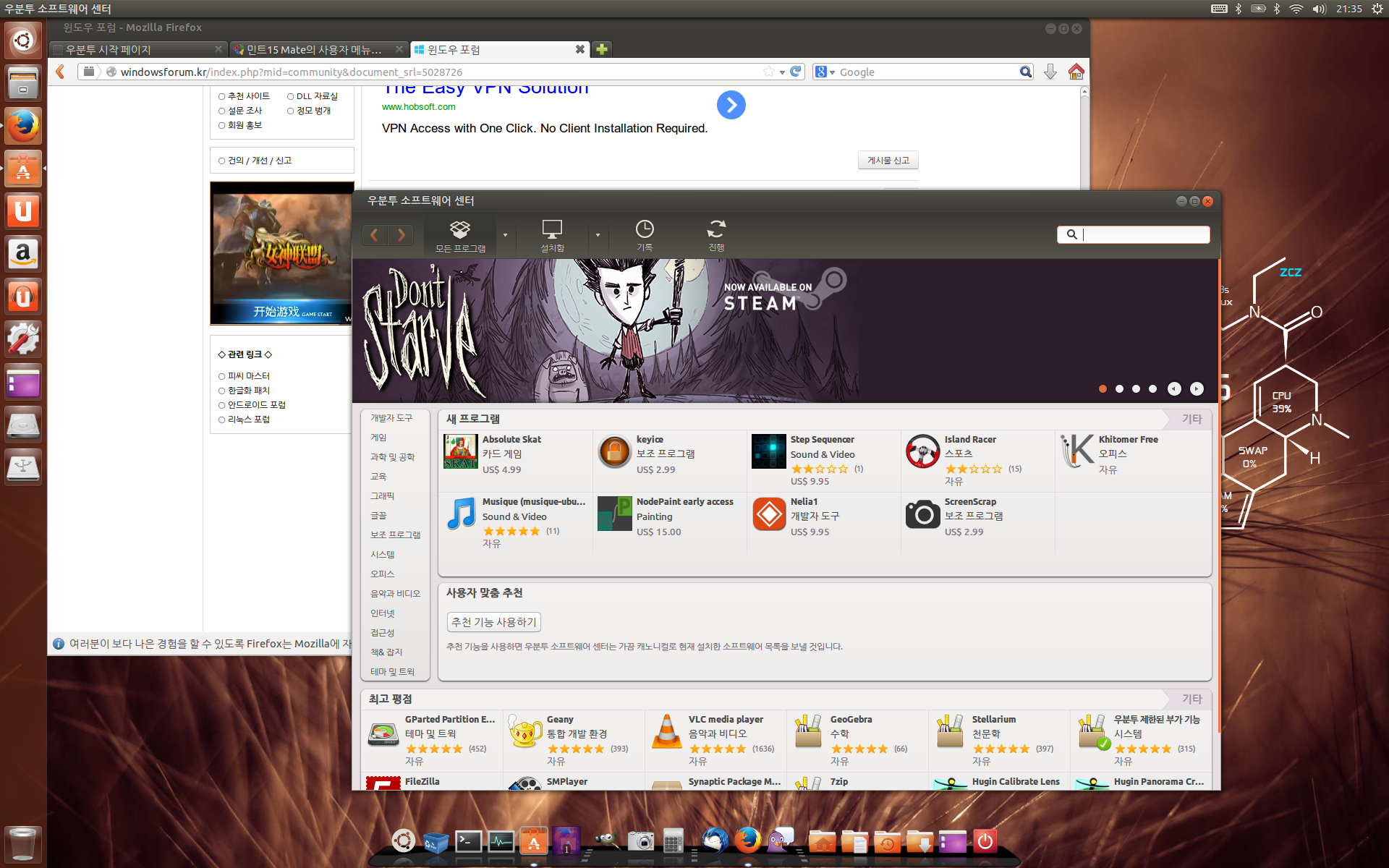Screen dimensions: 1389x868
Task: Open ScreenScrap camera icon
Action: 923,514
